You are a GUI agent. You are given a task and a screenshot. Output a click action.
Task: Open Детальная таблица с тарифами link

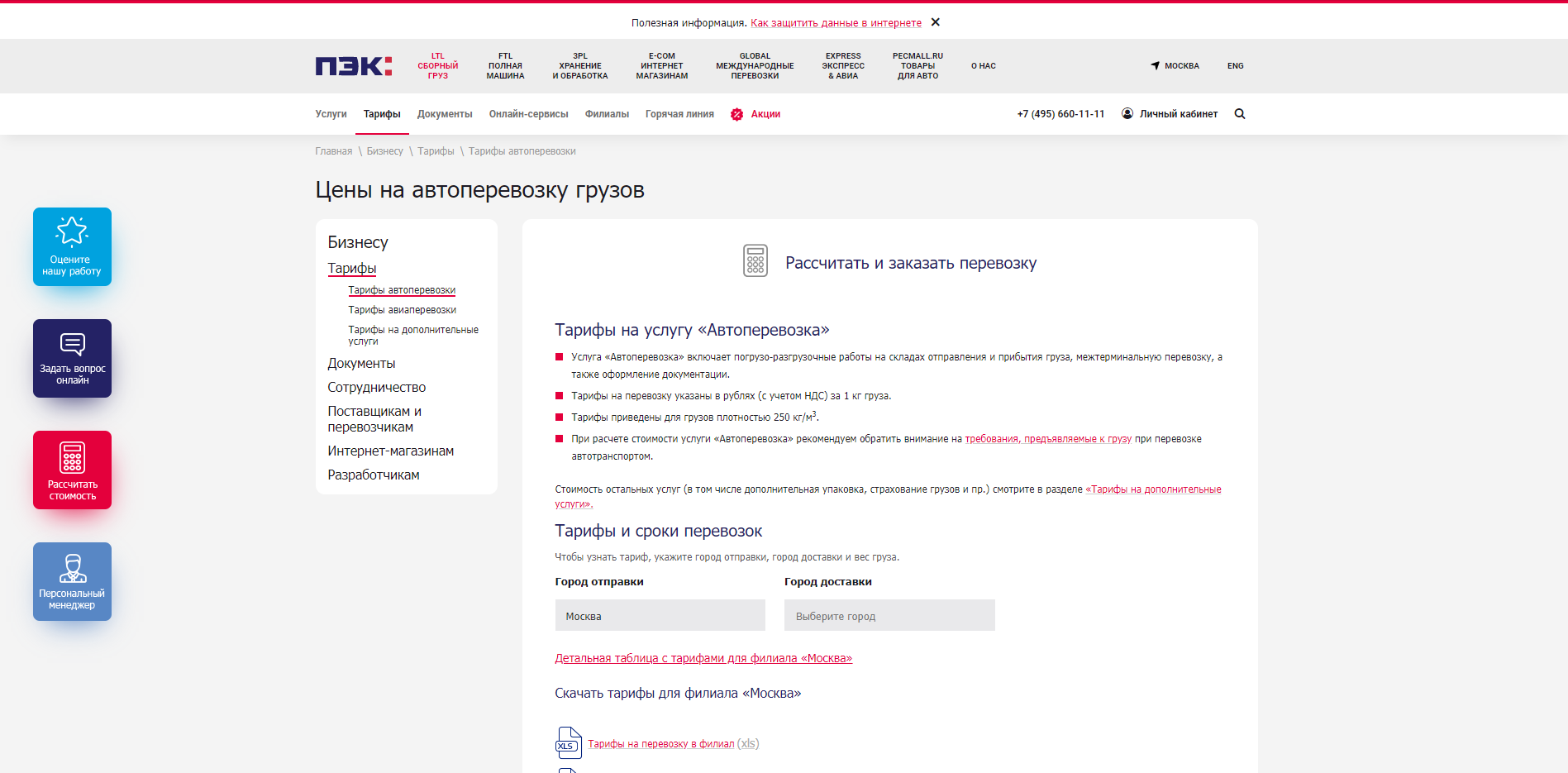pos(703,659)
